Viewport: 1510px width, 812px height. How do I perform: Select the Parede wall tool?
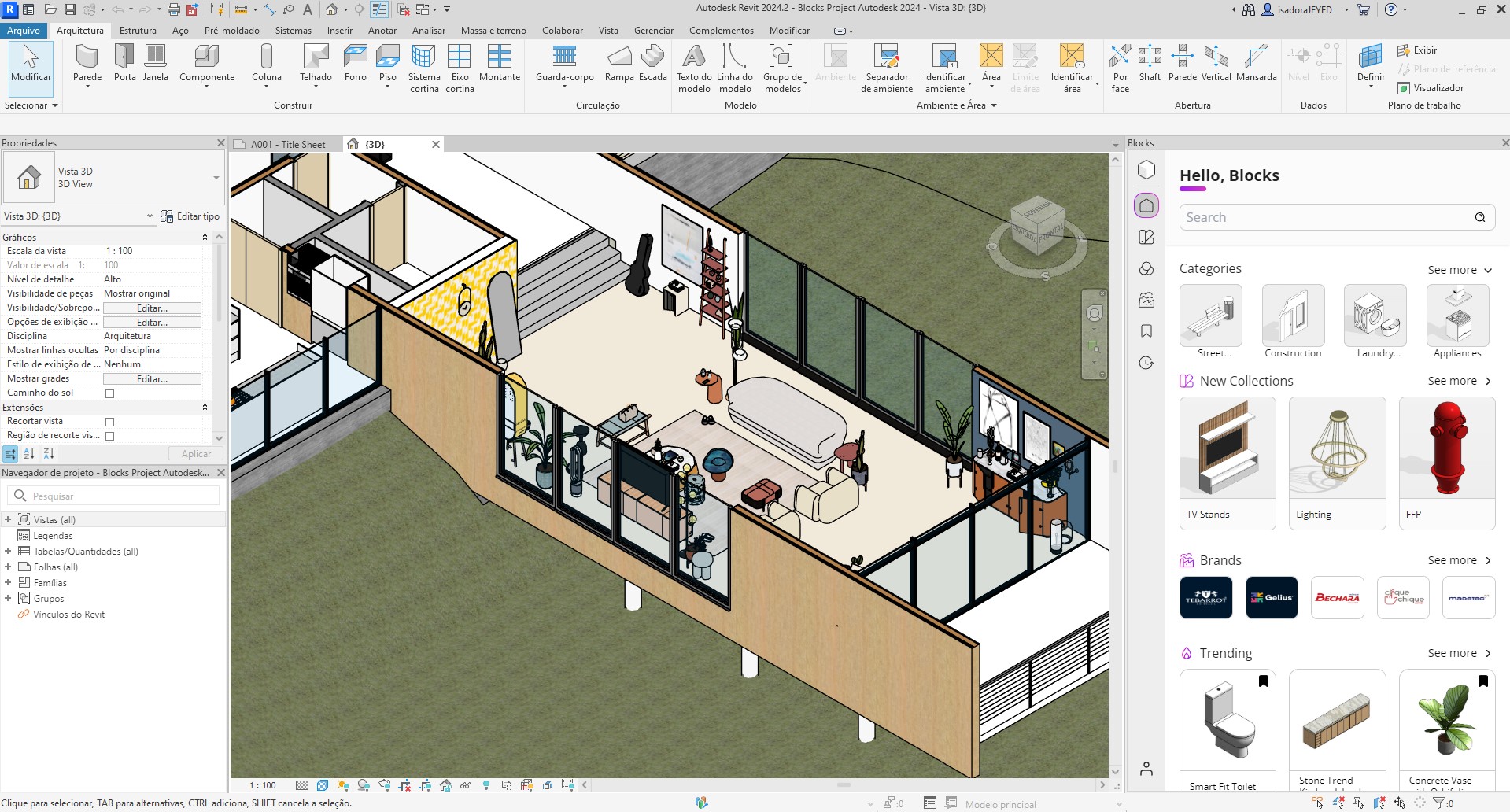[87, 65]
